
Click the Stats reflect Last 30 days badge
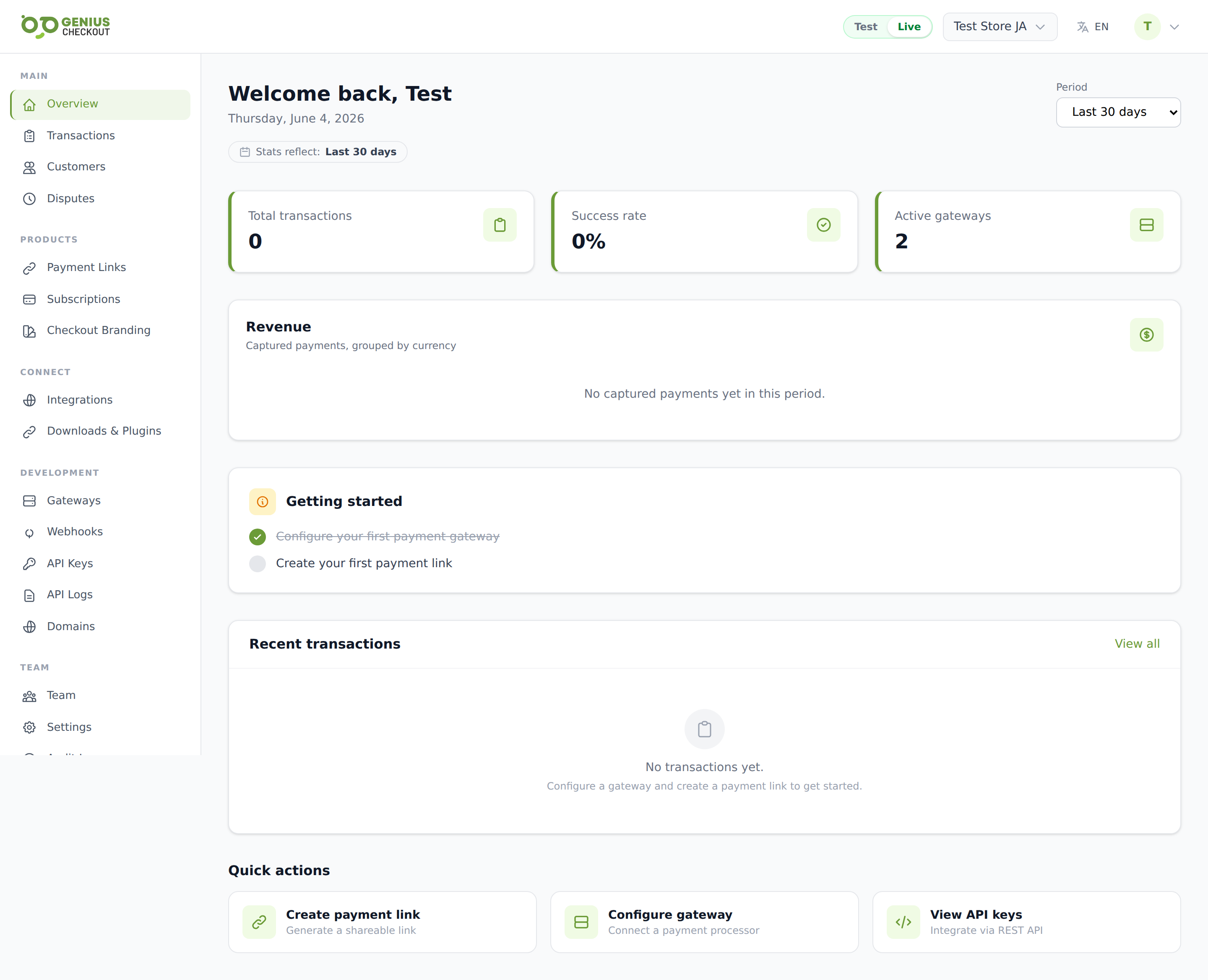pos(318,152)
